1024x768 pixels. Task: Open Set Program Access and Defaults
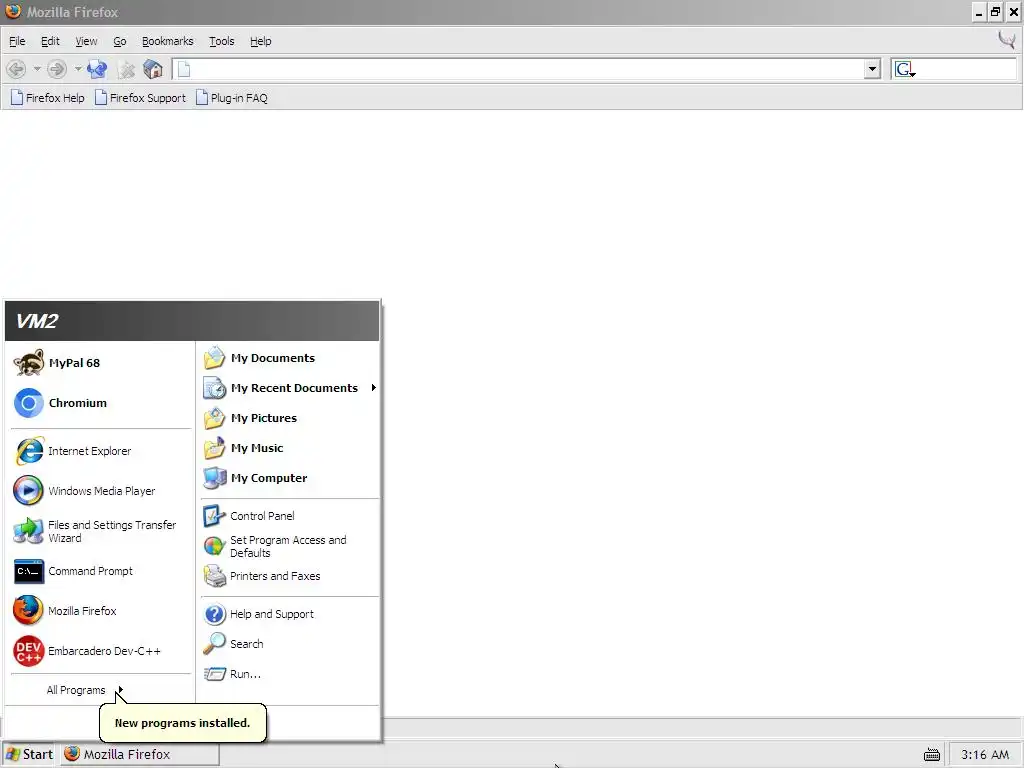click(x=289, y=546)
